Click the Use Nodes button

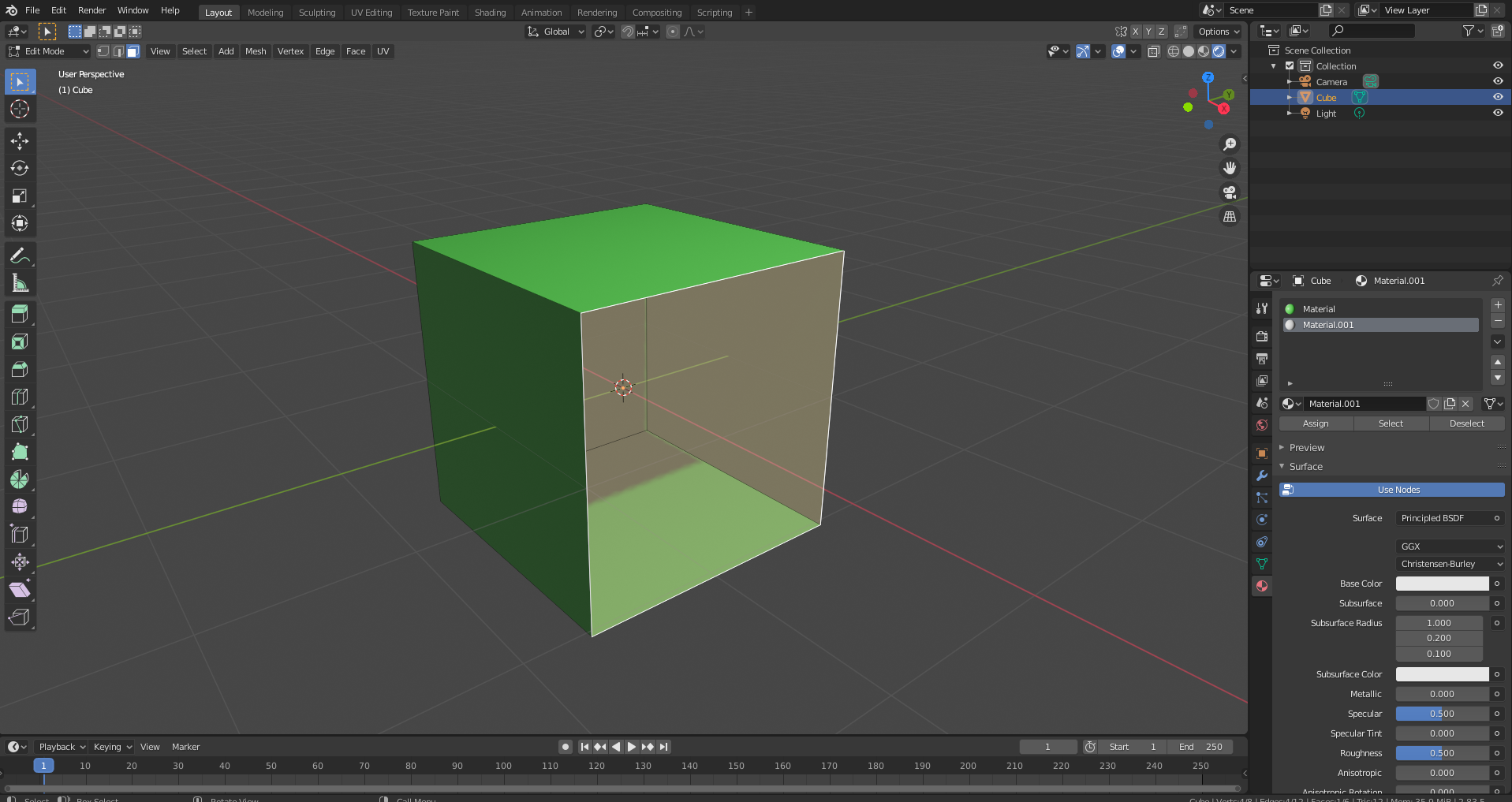click(1392, 490)
